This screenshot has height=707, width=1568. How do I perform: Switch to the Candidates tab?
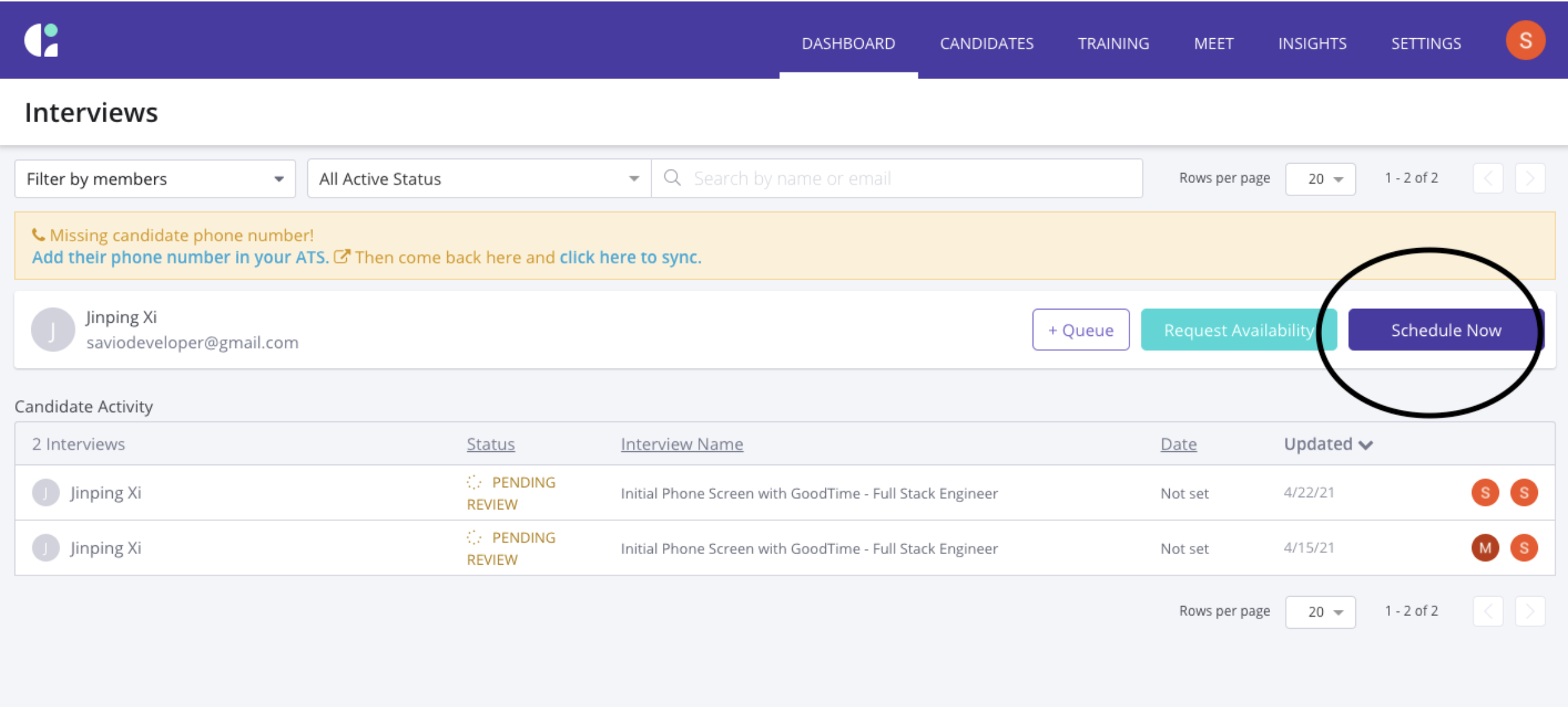pyautogui.click(x=987, y=43)
